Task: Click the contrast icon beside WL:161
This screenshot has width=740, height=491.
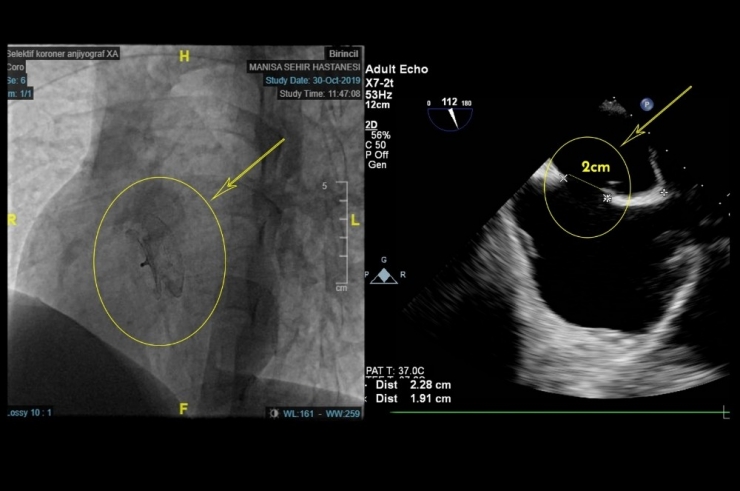Action: (275, 412)
